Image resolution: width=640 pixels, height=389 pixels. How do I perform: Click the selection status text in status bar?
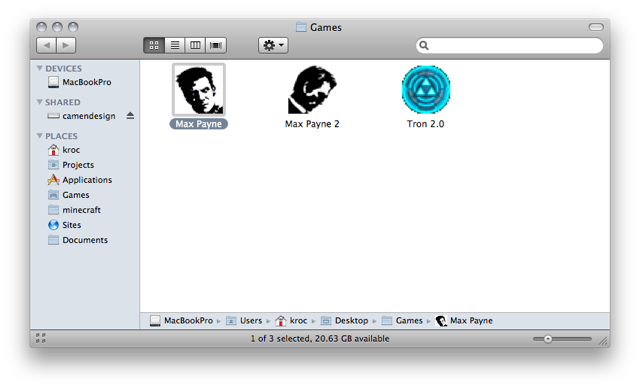pyautogui.click(x=320, y=339)
